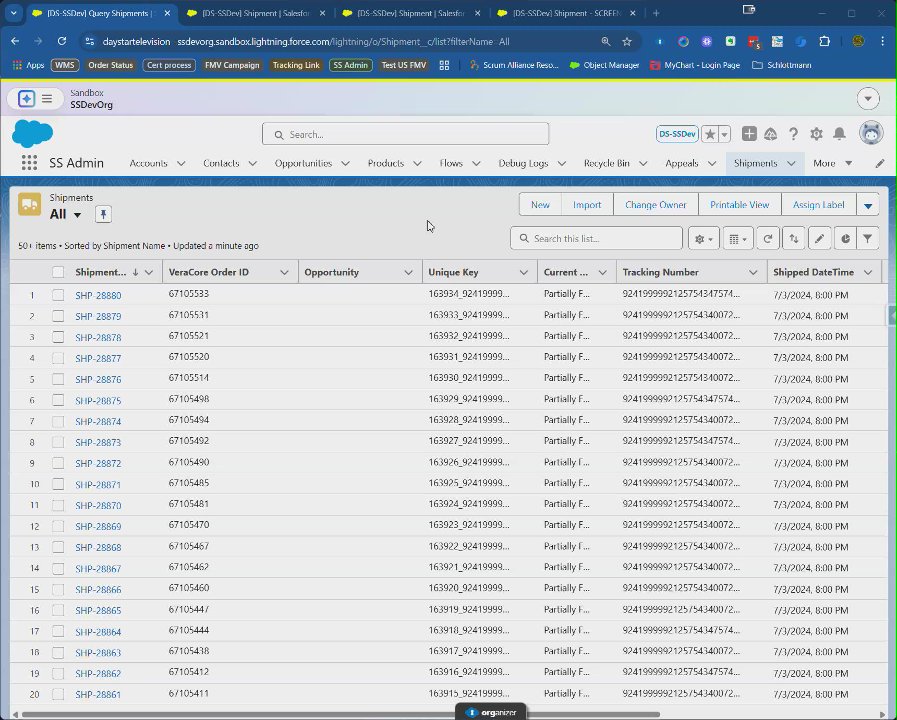Expand more list actions dropdown arrow
The height and width of the screenshot is (720, 897).
(x=868, y=205)
